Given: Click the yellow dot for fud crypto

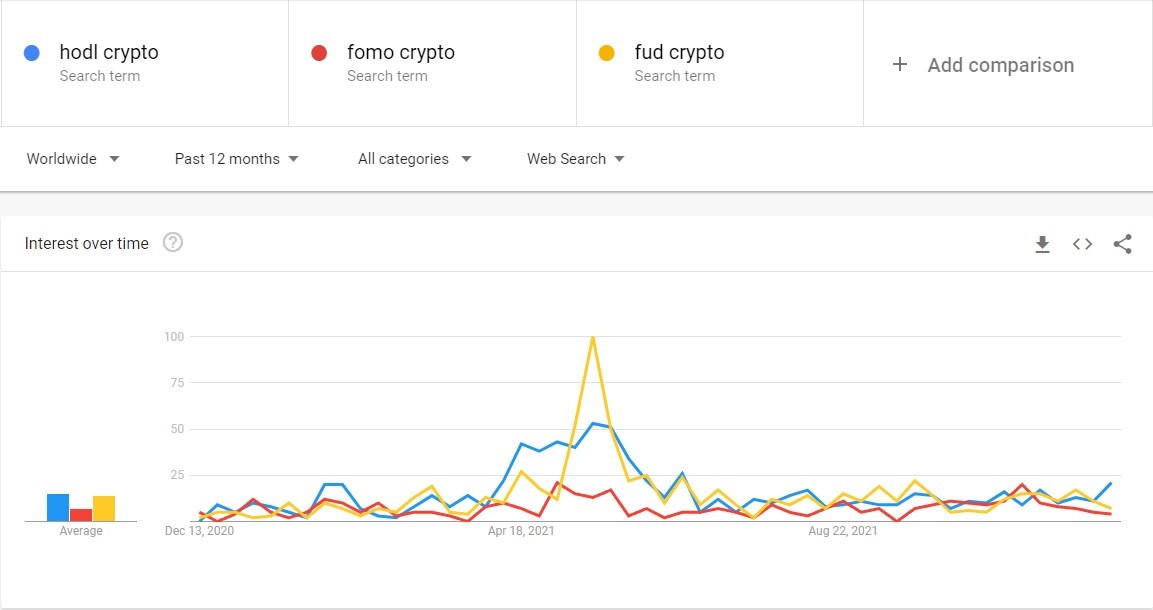Looking at the screenshot, I should tap(609, 51).
